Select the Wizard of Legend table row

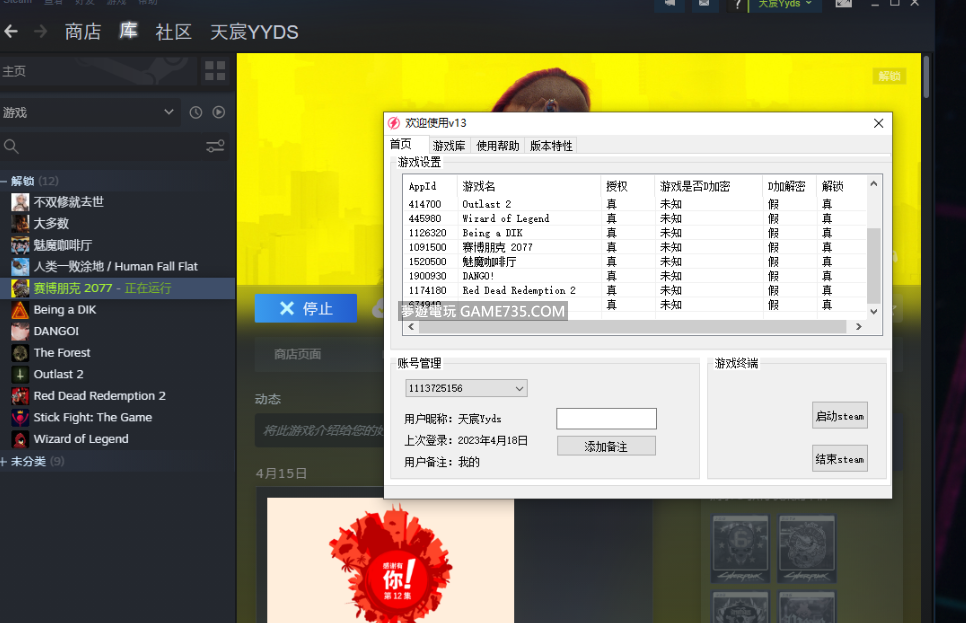[x=635, y=218]
